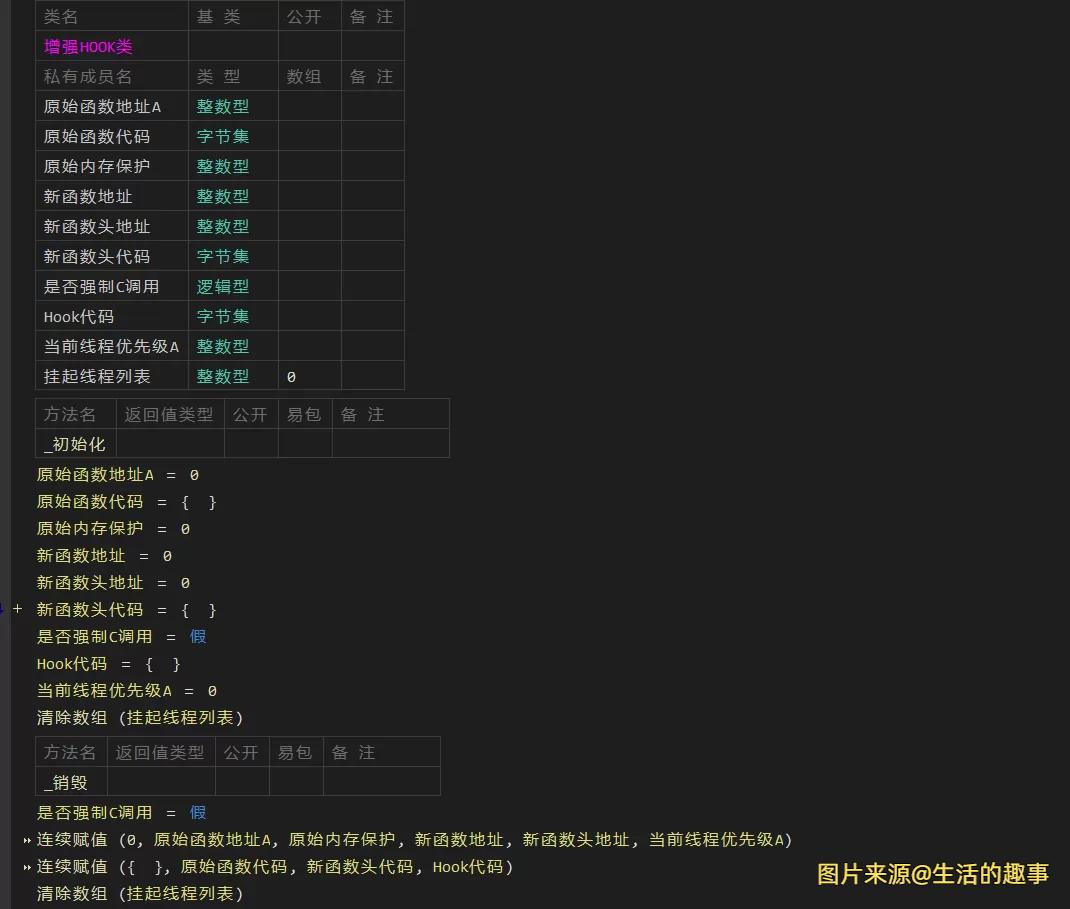This screenshot has height=909, width=1070.
Task: Open type selector for 挂起线程列表 member
Action: pos(222,376)
